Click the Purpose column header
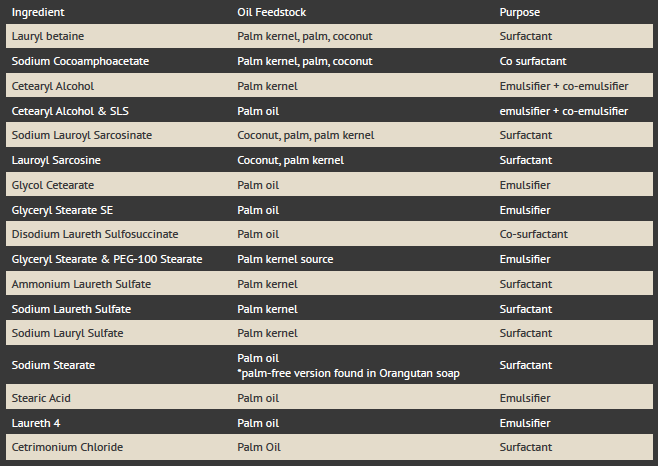This screenshot has width=658, height=466. 520,12
